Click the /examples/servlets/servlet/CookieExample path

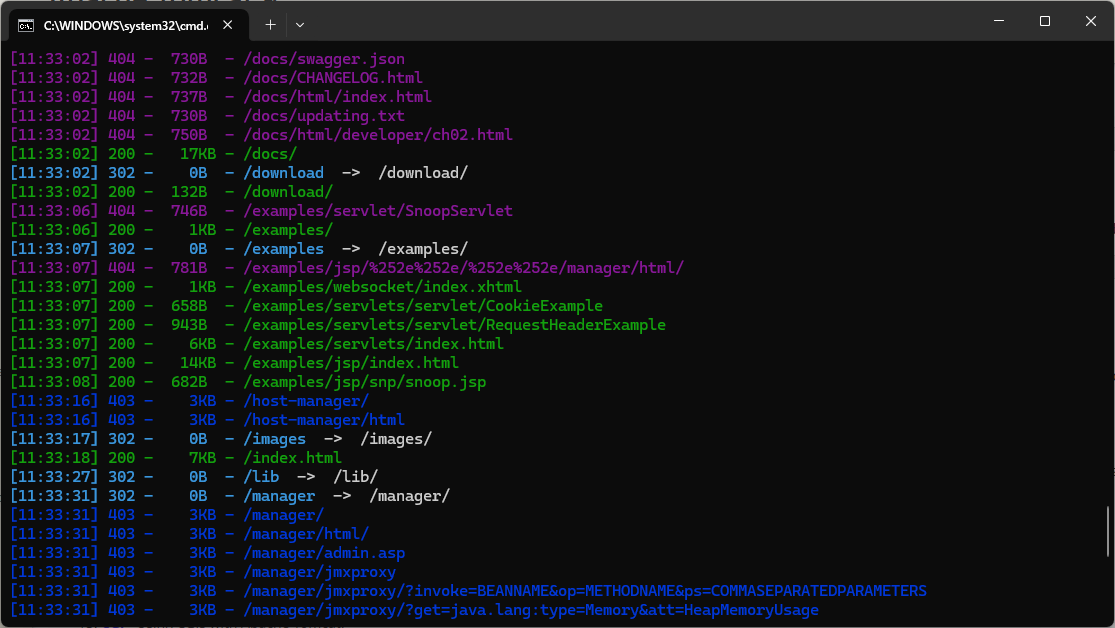click(422, 306)
